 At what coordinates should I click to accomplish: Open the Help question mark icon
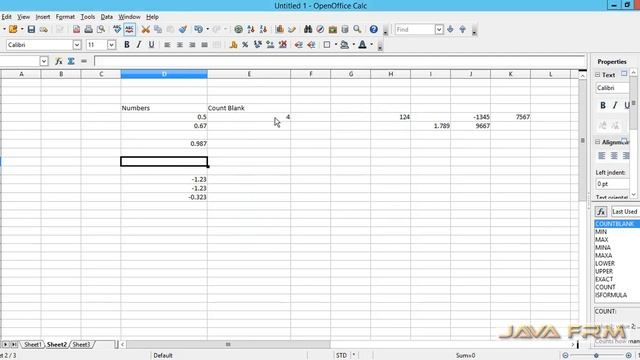point(373,29)
